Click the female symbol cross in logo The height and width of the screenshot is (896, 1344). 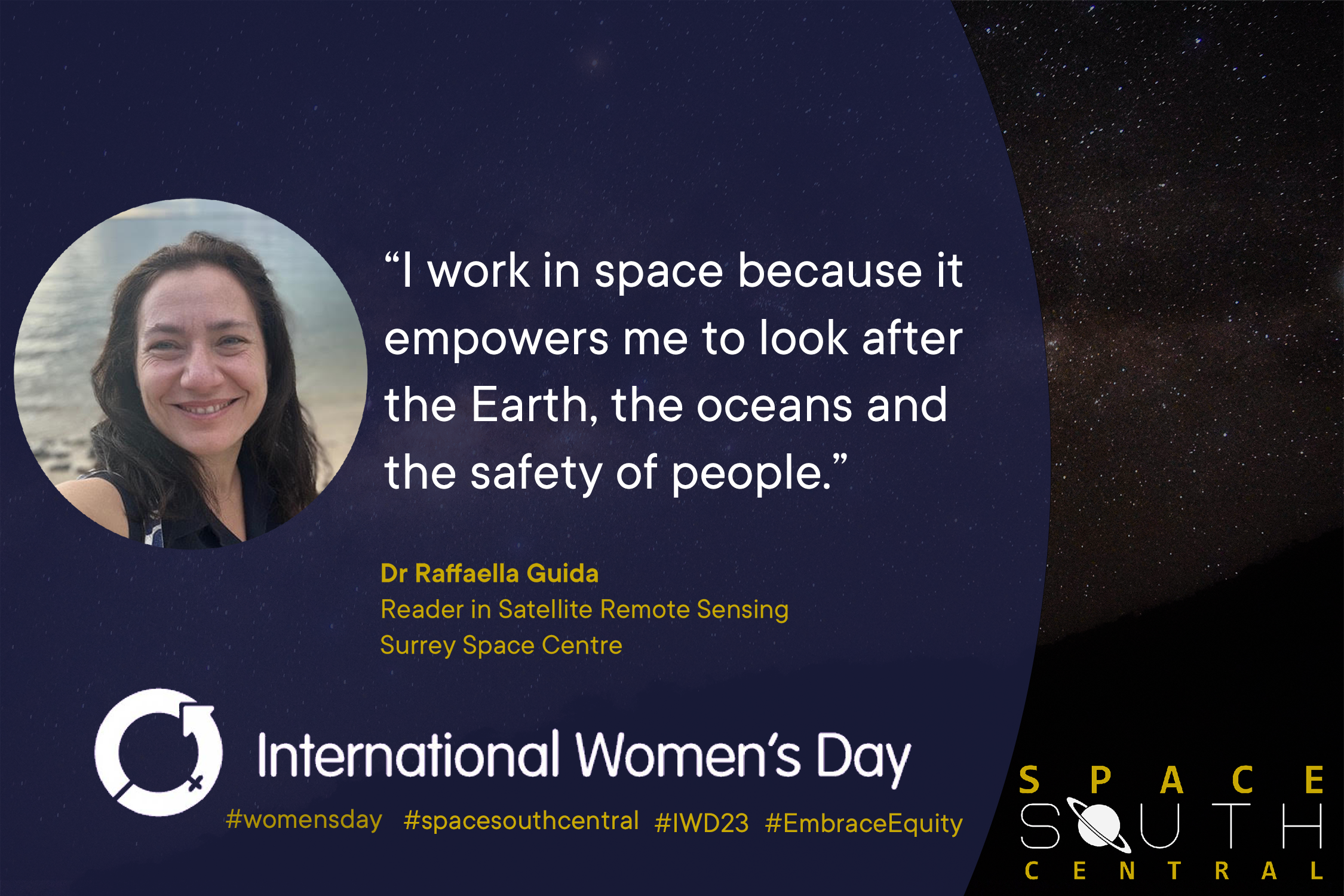[196, 783]
